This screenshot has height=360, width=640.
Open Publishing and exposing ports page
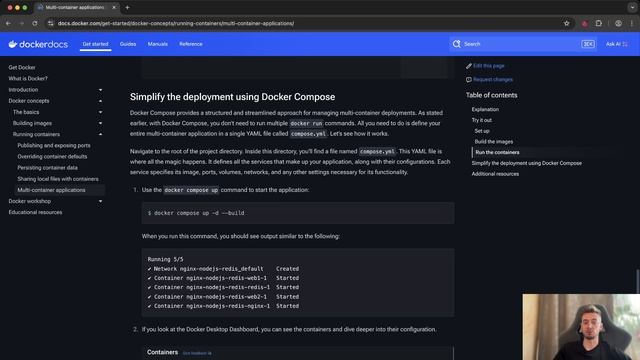(x=54, y=145)
